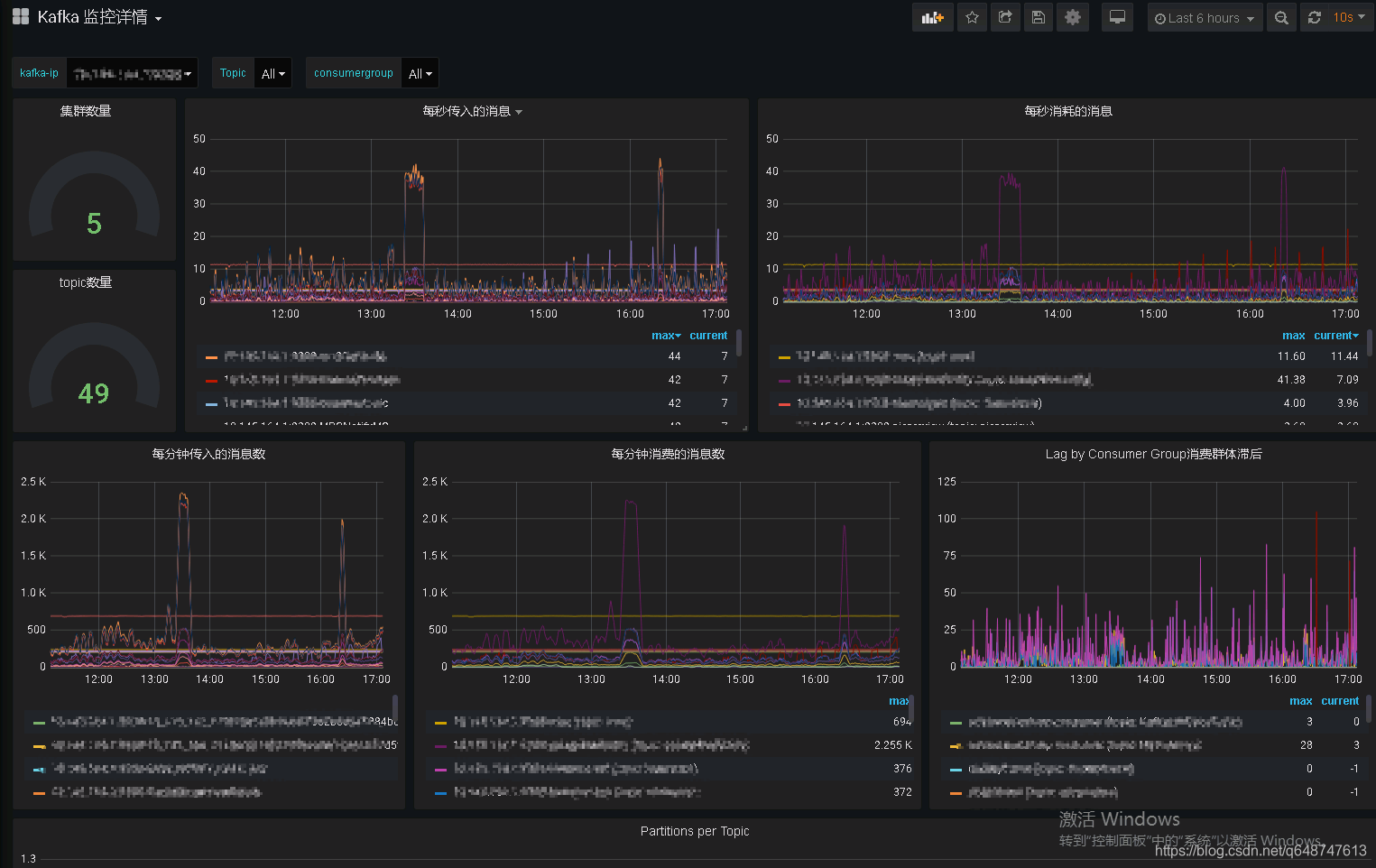Viewport: 1376px width, 868px height.
Task: Expand the kafka-ip variable dropdown
Action: (132, 73)
